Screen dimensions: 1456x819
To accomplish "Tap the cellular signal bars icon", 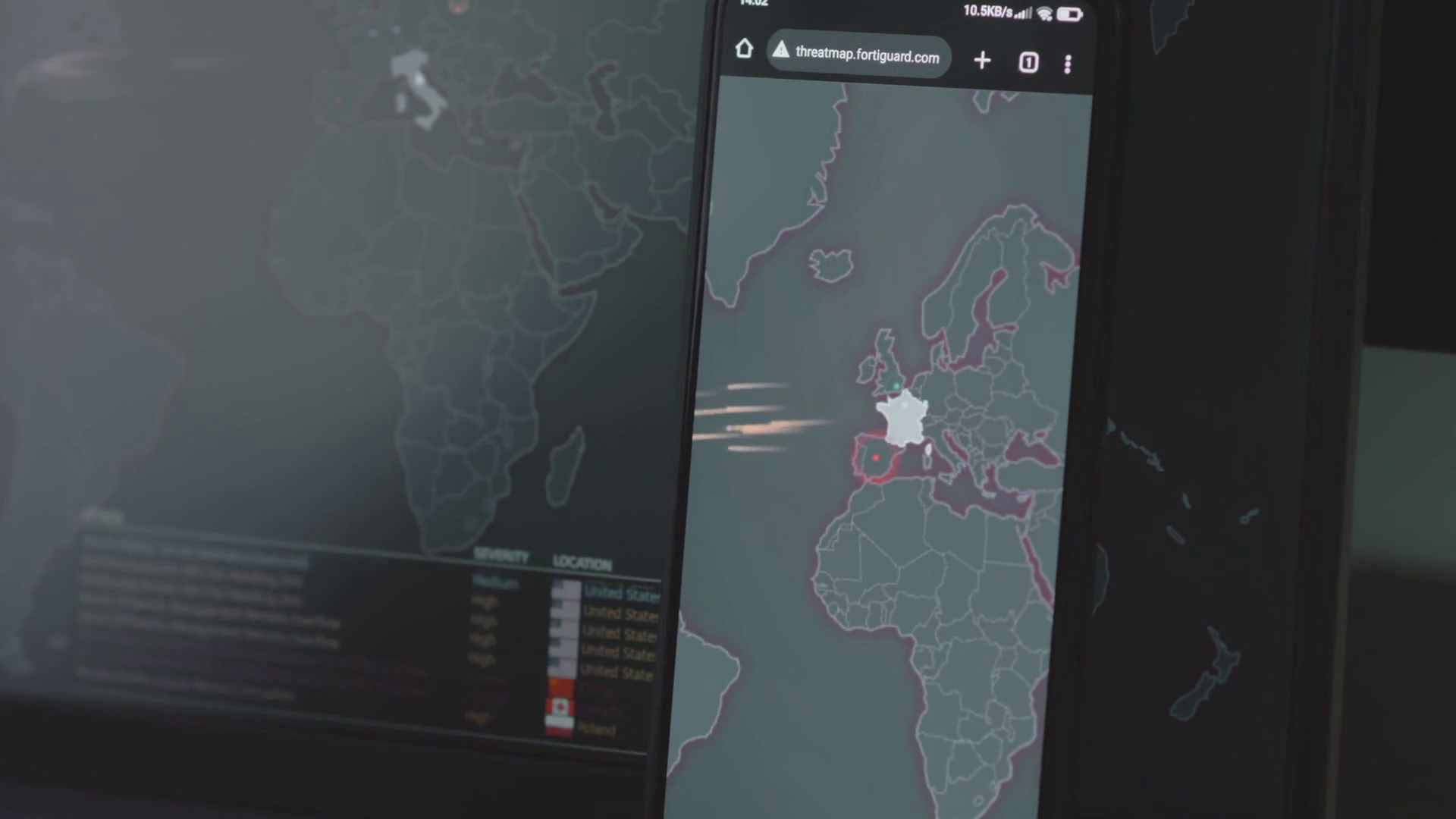I will 1024,13.
